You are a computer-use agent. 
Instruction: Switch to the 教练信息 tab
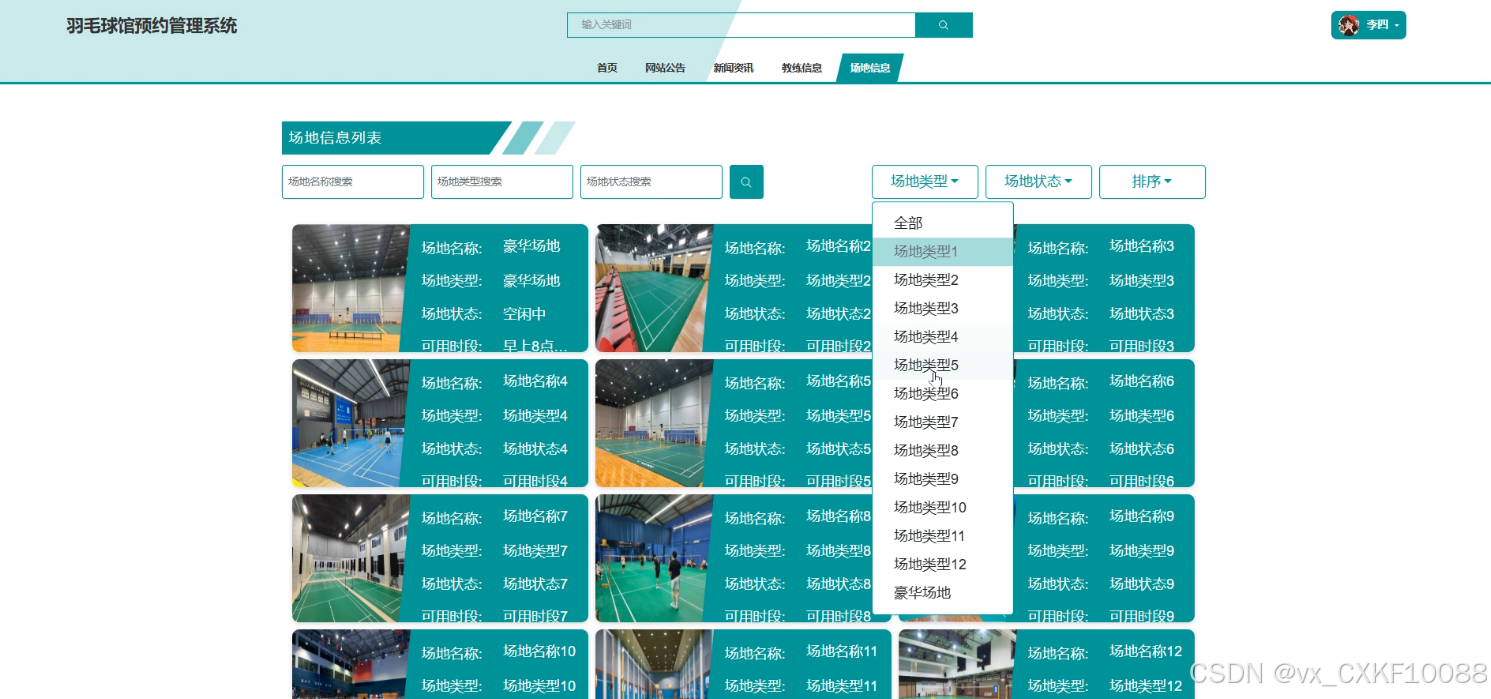802,68
